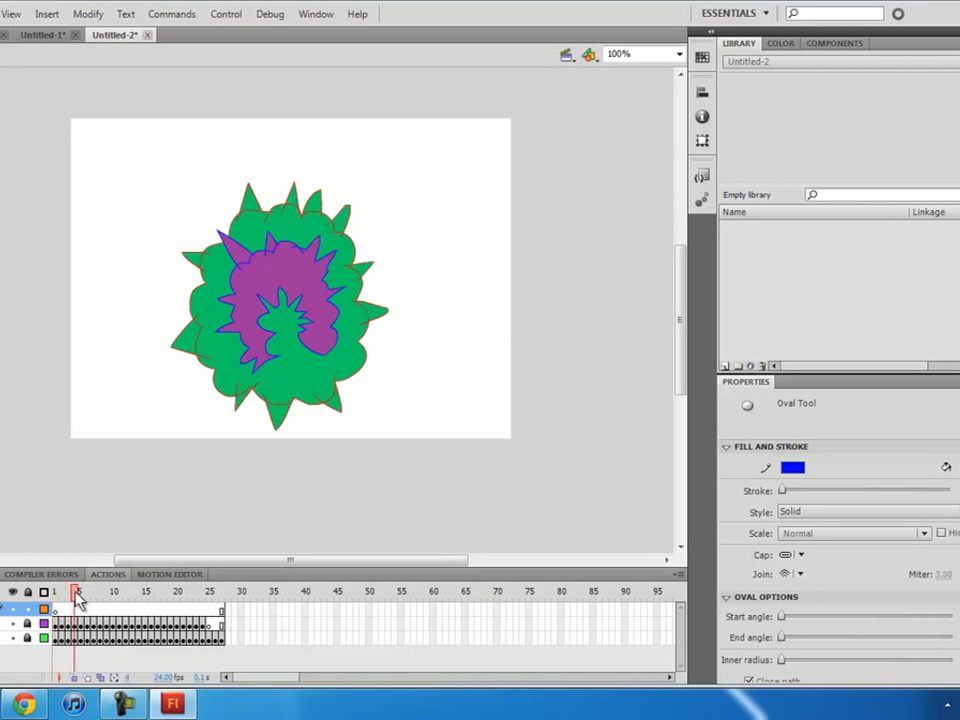Collapse panels with the double-arrow icon

coord(711,31)
